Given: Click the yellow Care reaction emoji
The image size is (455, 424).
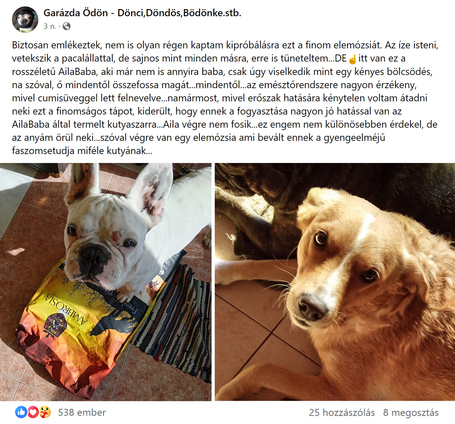Looking at the screenshot, I should 45,412.
